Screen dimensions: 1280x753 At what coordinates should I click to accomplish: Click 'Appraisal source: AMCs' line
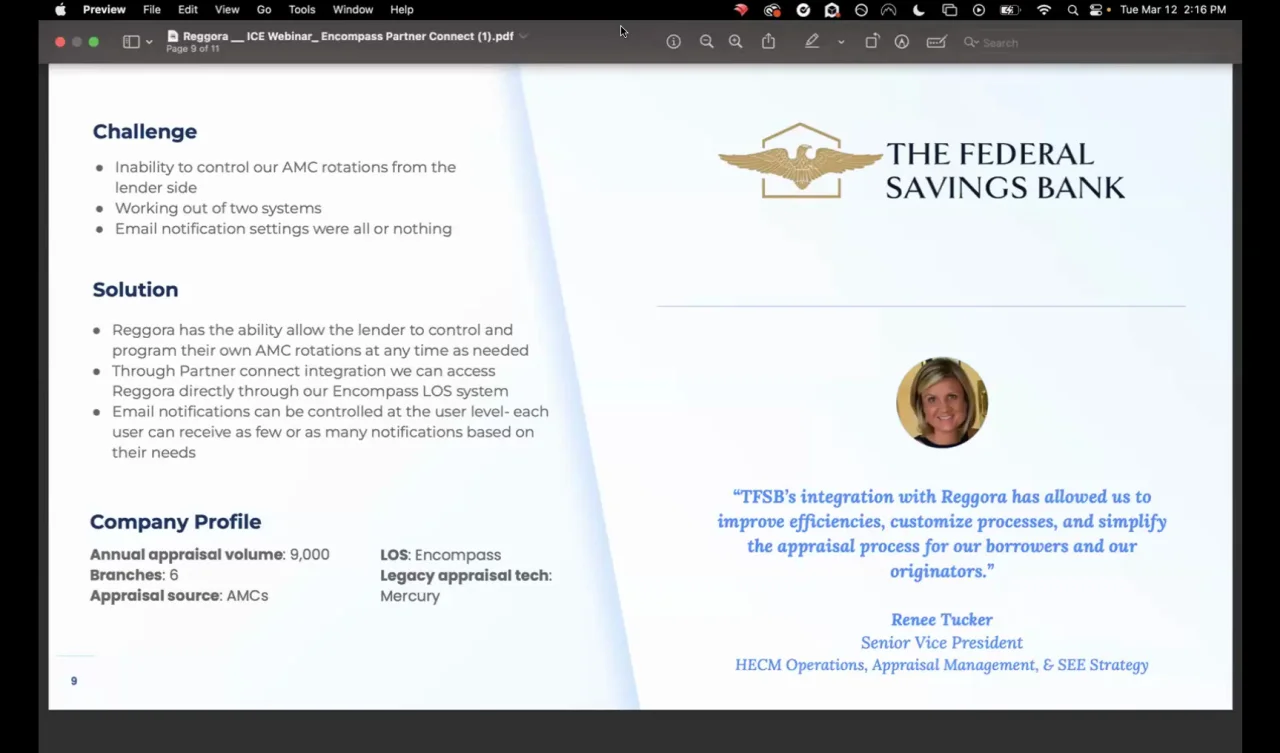point(179,595)
